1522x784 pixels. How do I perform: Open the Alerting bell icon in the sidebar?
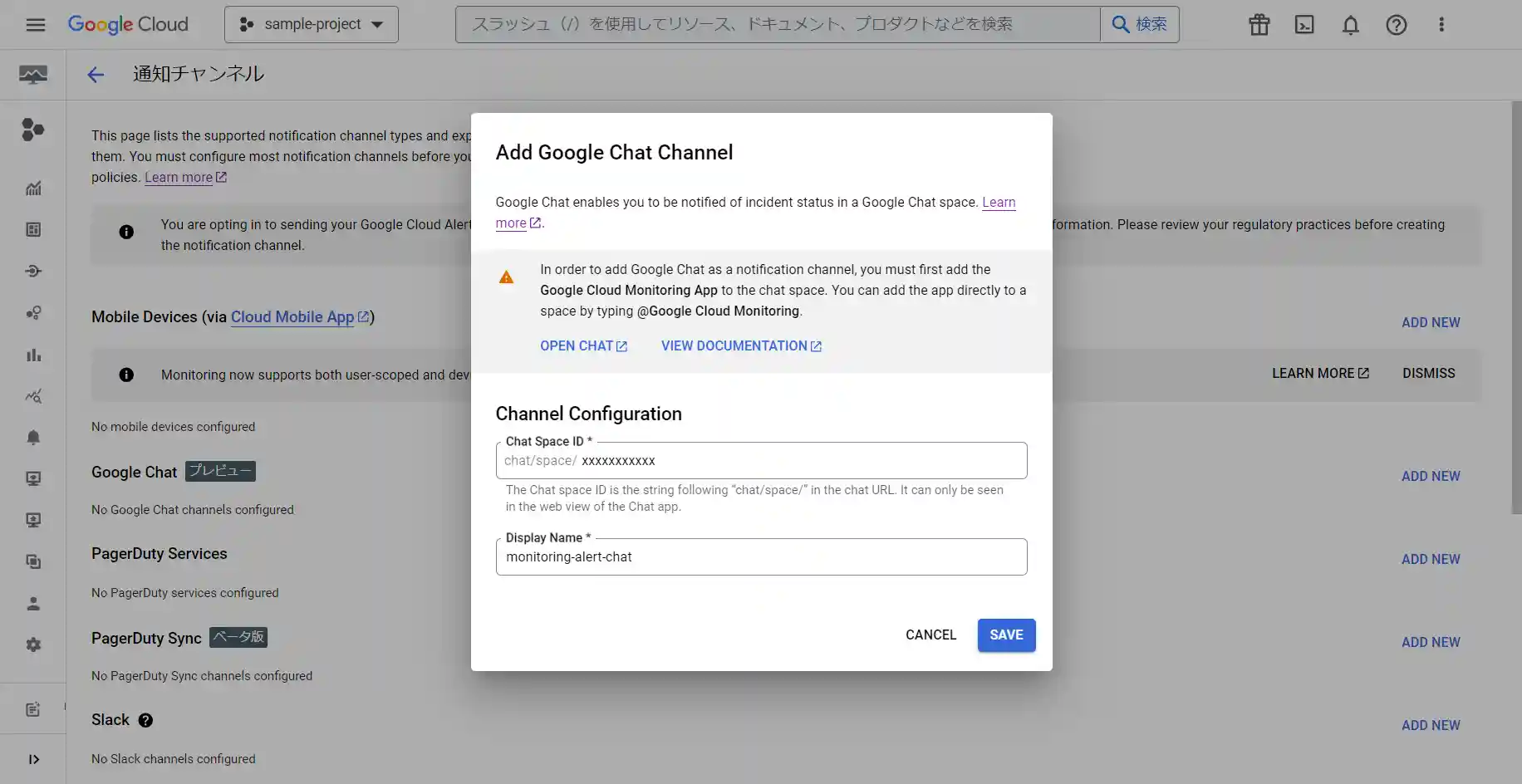click(x=33, y=438)
